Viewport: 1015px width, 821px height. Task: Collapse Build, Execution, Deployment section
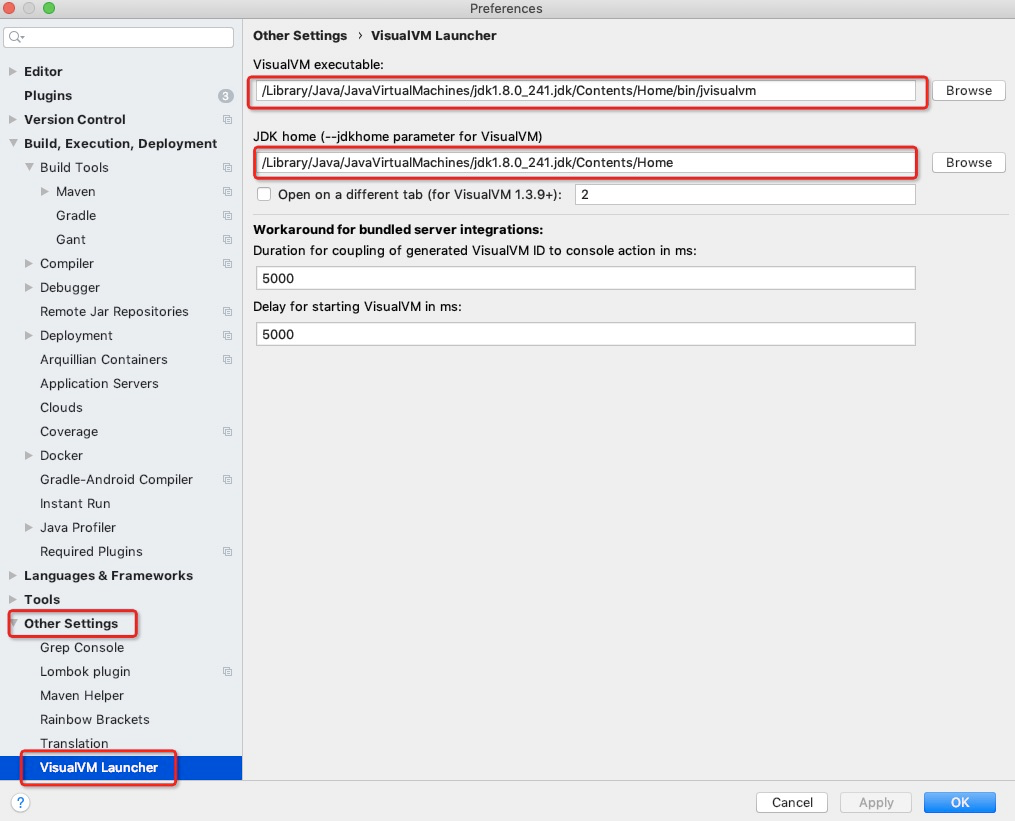point(13,143)
